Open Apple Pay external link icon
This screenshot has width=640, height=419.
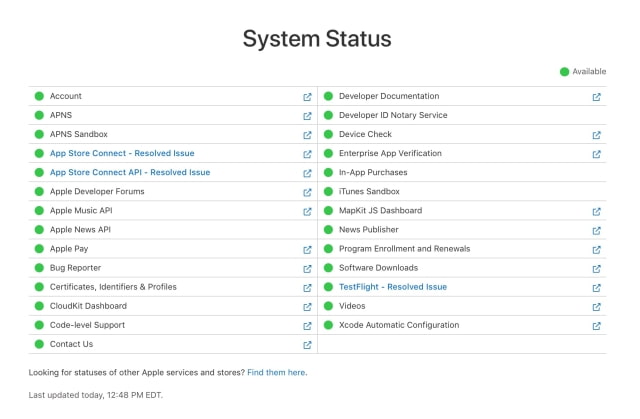(x=307, y=249)
